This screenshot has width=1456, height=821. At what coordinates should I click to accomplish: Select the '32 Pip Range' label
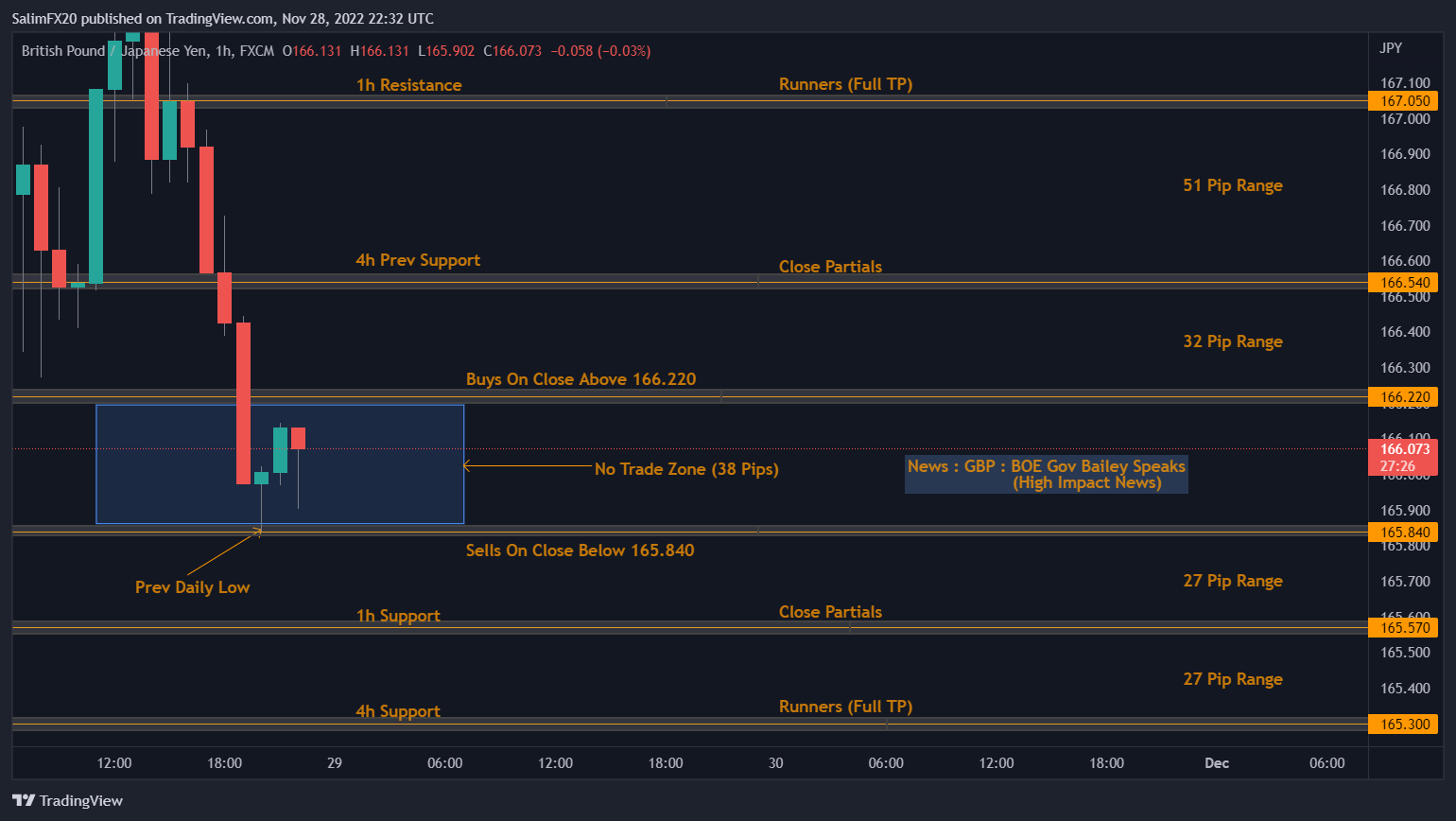point(1232,341)
